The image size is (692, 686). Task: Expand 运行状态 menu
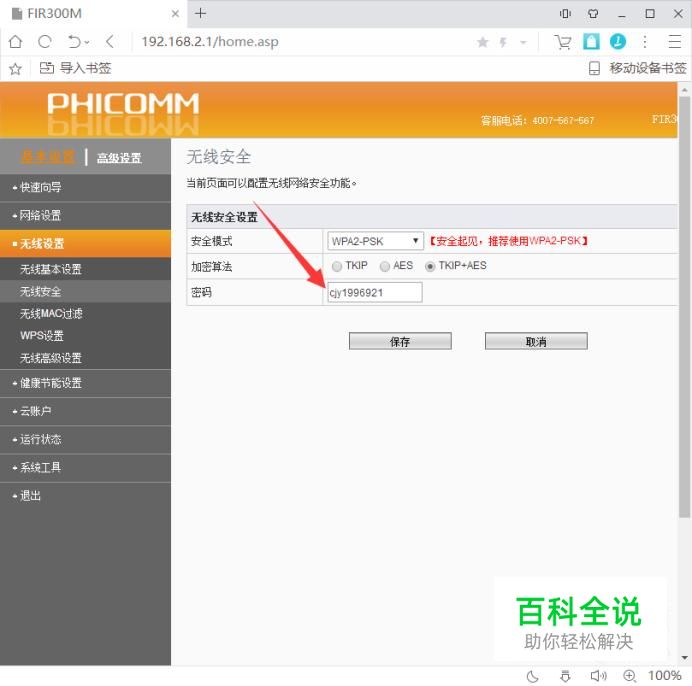click(85, 439)
